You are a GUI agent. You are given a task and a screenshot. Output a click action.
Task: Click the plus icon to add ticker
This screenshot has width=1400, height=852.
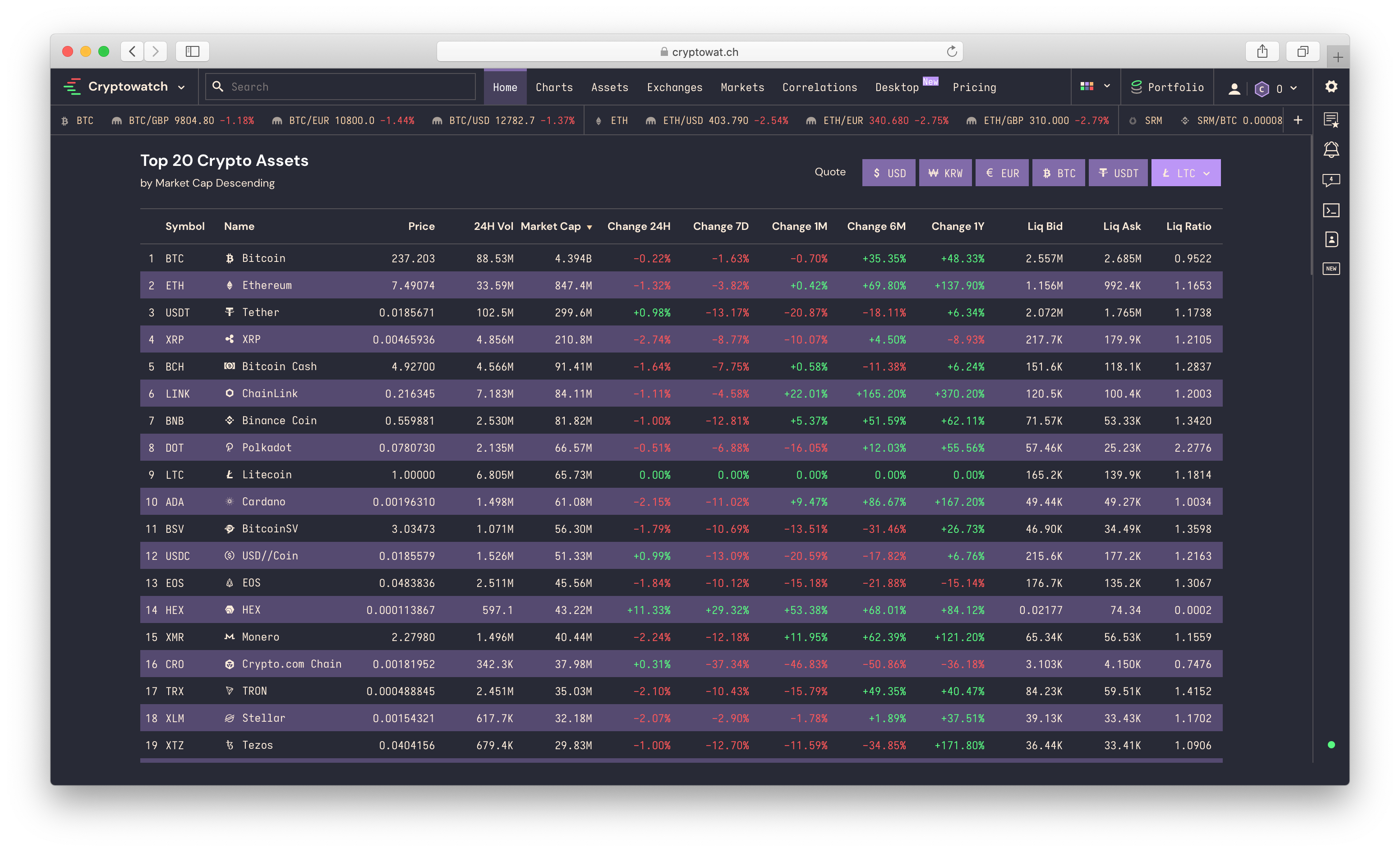(1299, 120)
